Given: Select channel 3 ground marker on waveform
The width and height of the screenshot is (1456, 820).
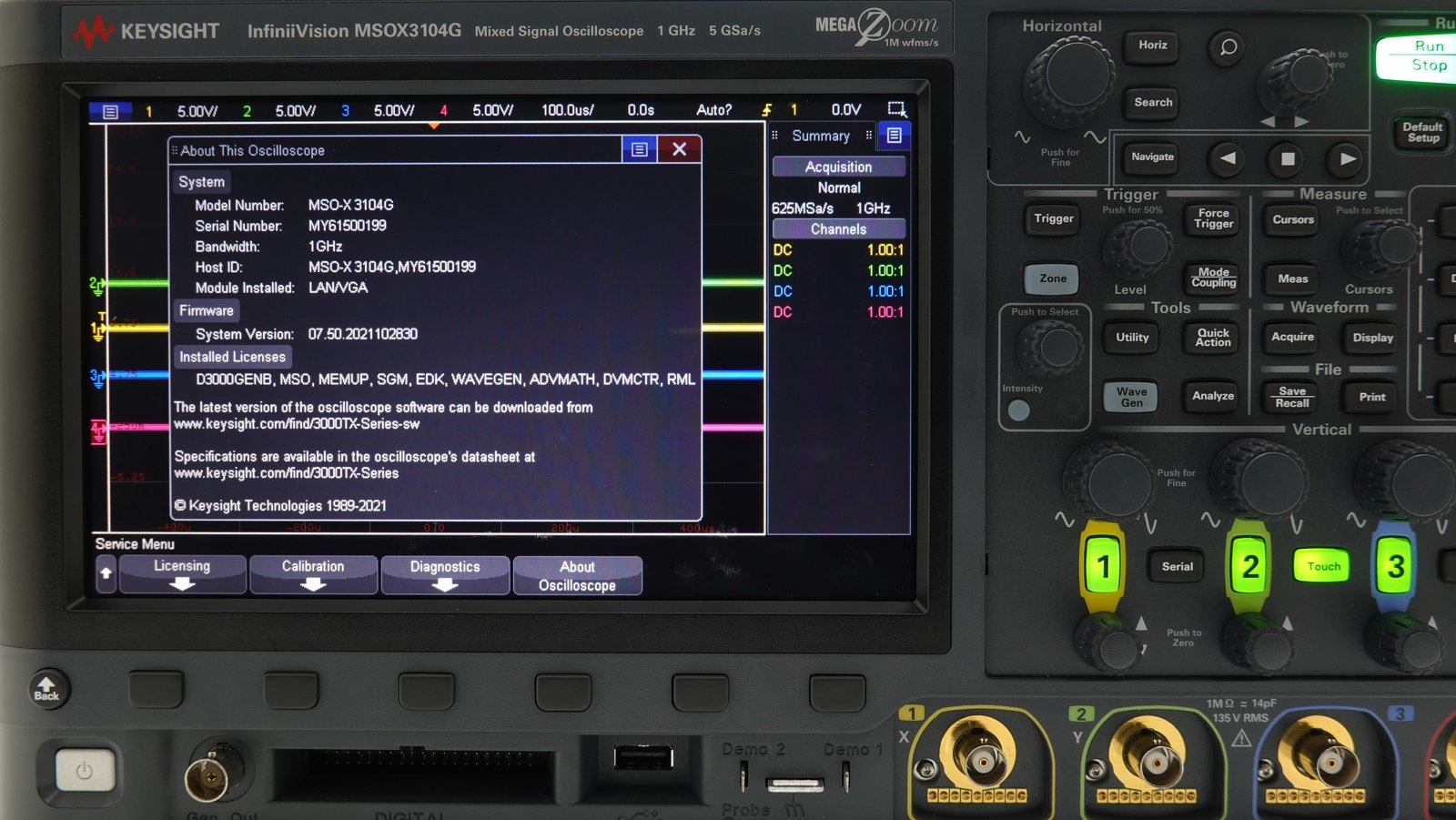Looking at the screenshot, I should point(96,377).
